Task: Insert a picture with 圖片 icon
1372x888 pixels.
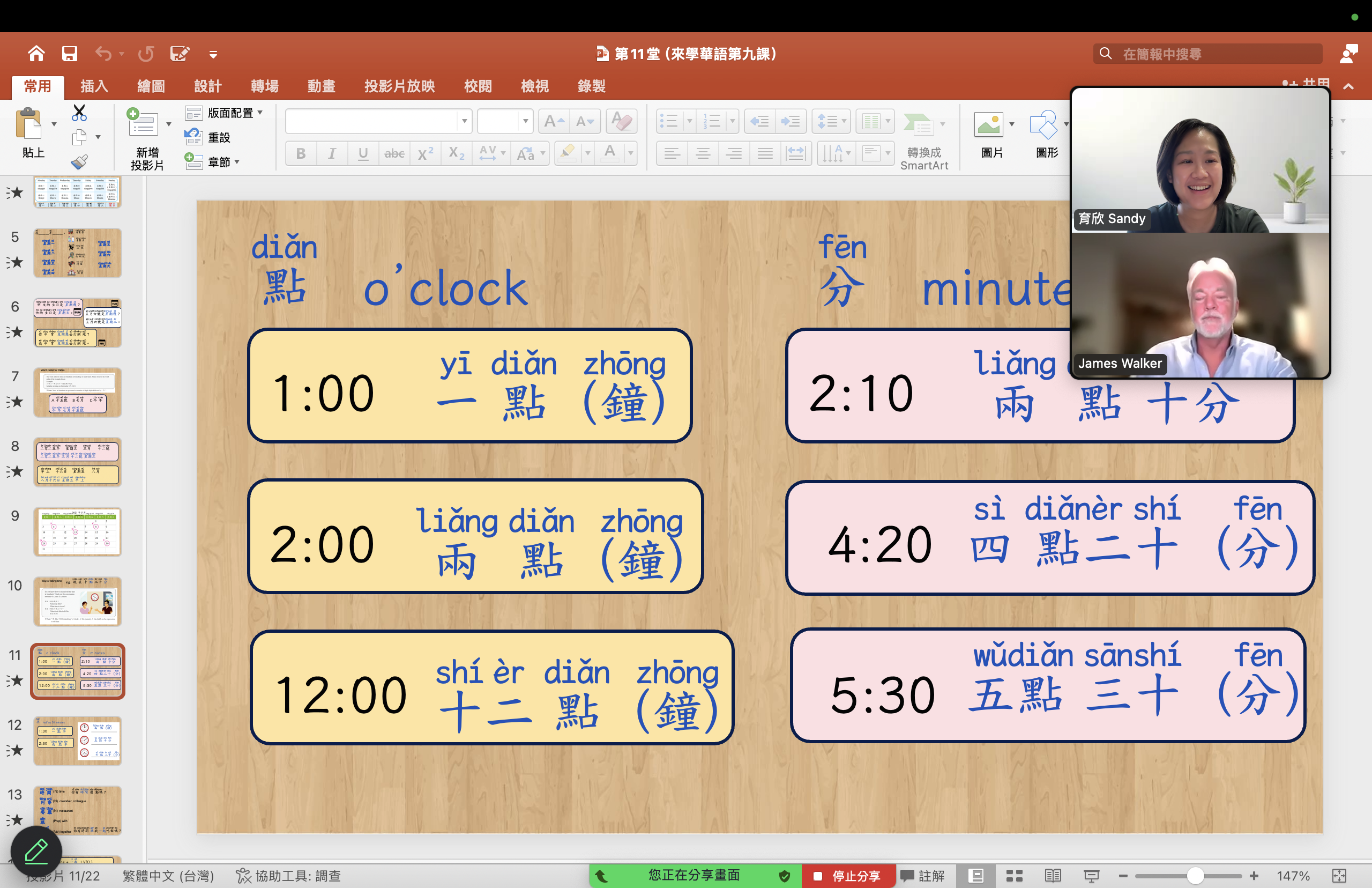Action: [x=988, y=124]
